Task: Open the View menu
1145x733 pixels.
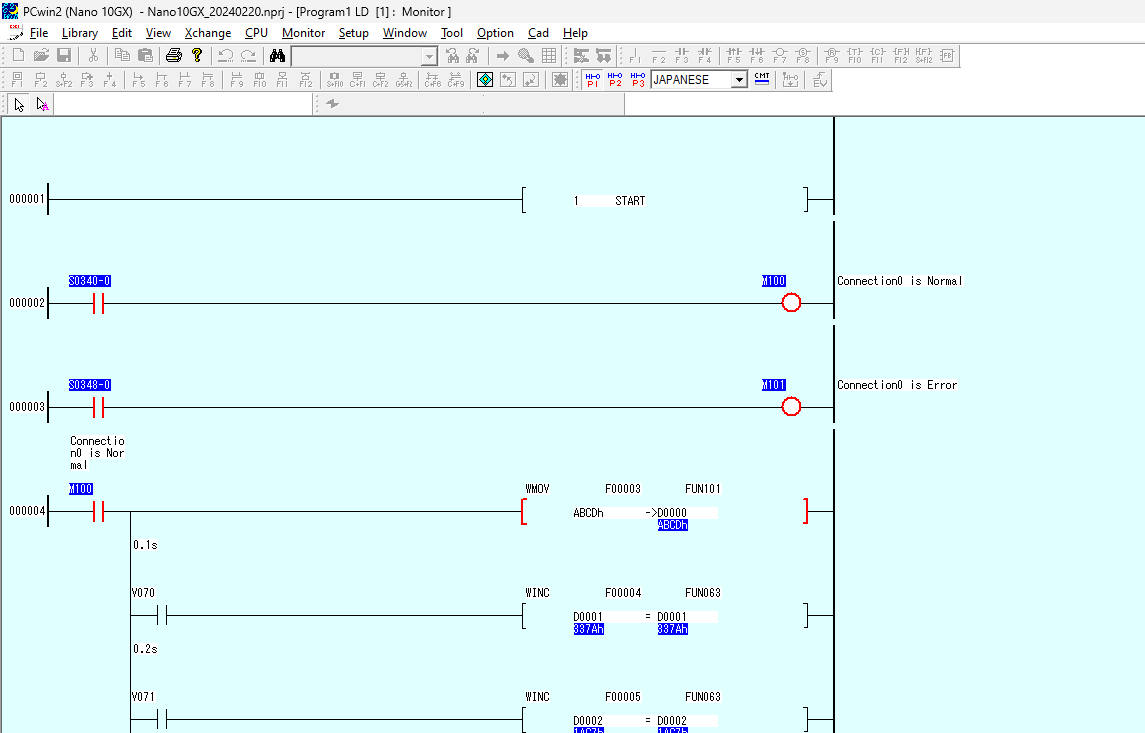Action: click(x=158, y=33)
